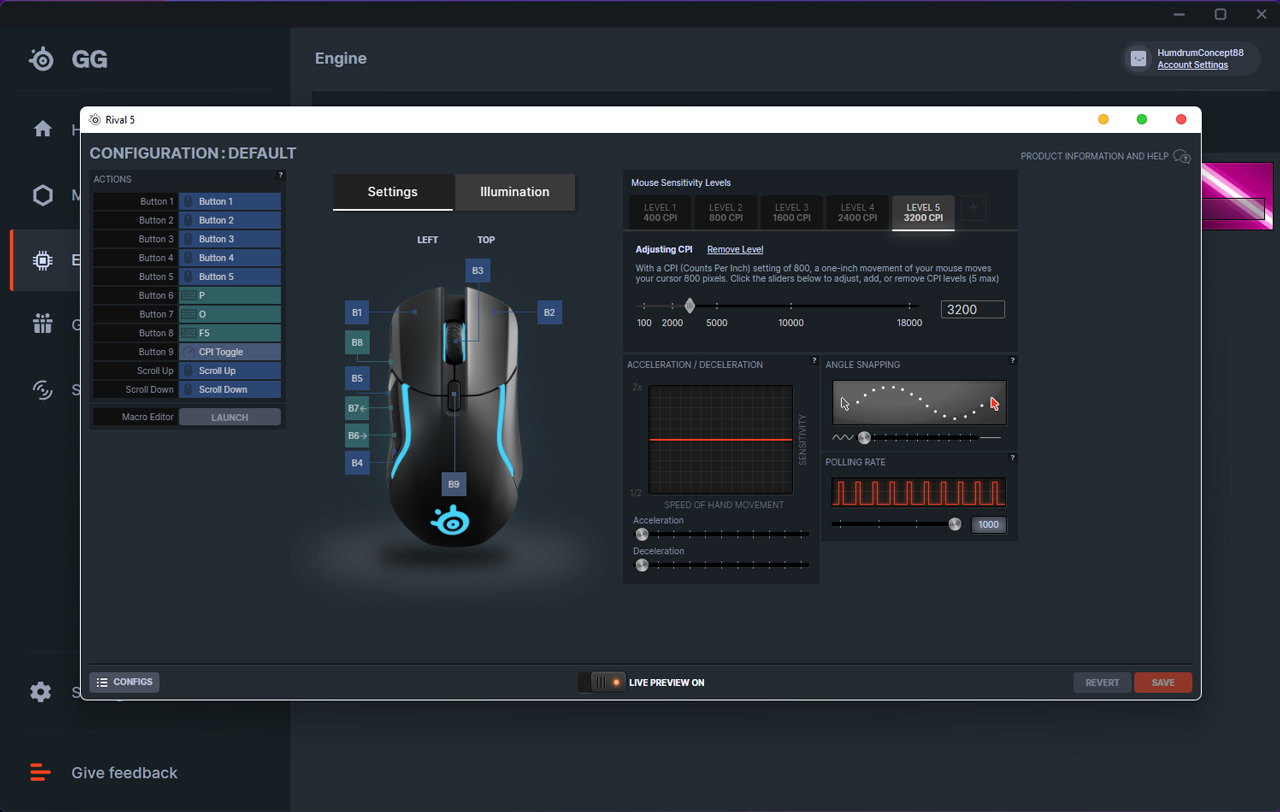Screen dimensions: 1280x812
Task: Click the CPI value field showing 3200
Action: point(972,310)
